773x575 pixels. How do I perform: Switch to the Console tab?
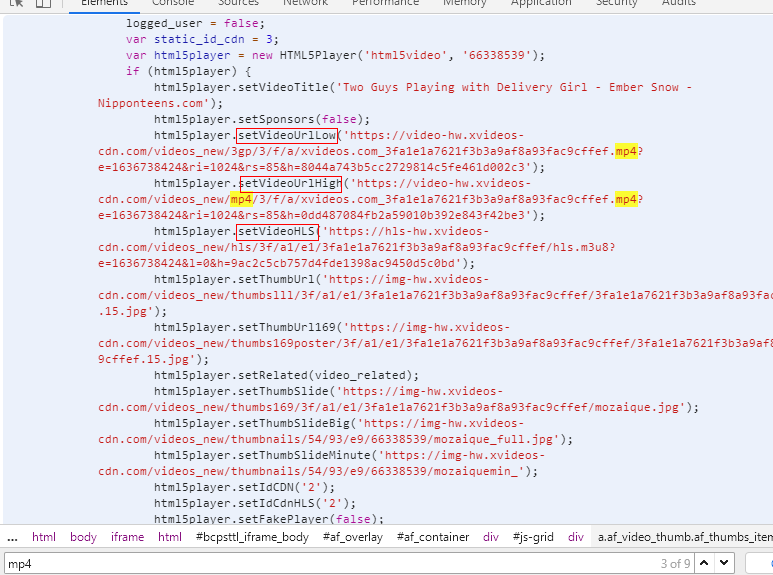(x=173, y=3)
